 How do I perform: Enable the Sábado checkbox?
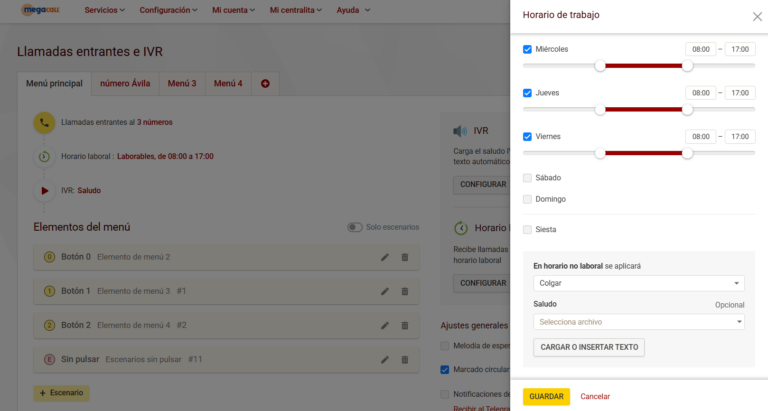[x=528, y=178]
